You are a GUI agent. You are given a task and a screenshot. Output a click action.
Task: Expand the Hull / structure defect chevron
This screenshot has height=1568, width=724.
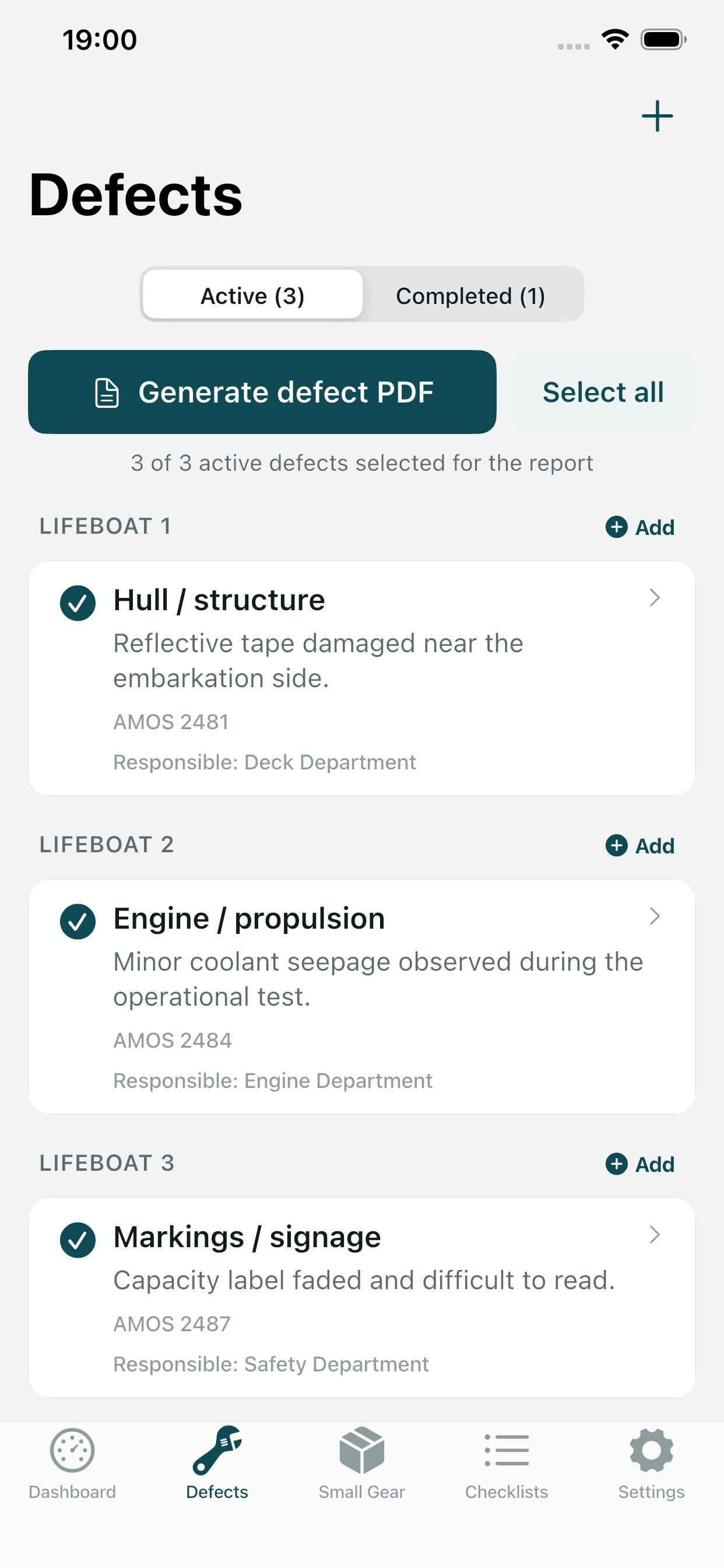[x=655, y=598]
